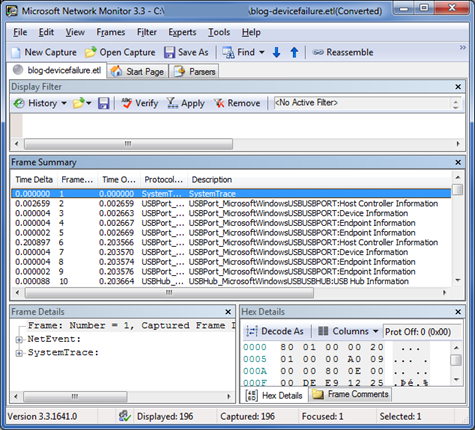The width and height of the screenshot is (475, 430).
Task: Open the View menu
Action: (75, 32)
